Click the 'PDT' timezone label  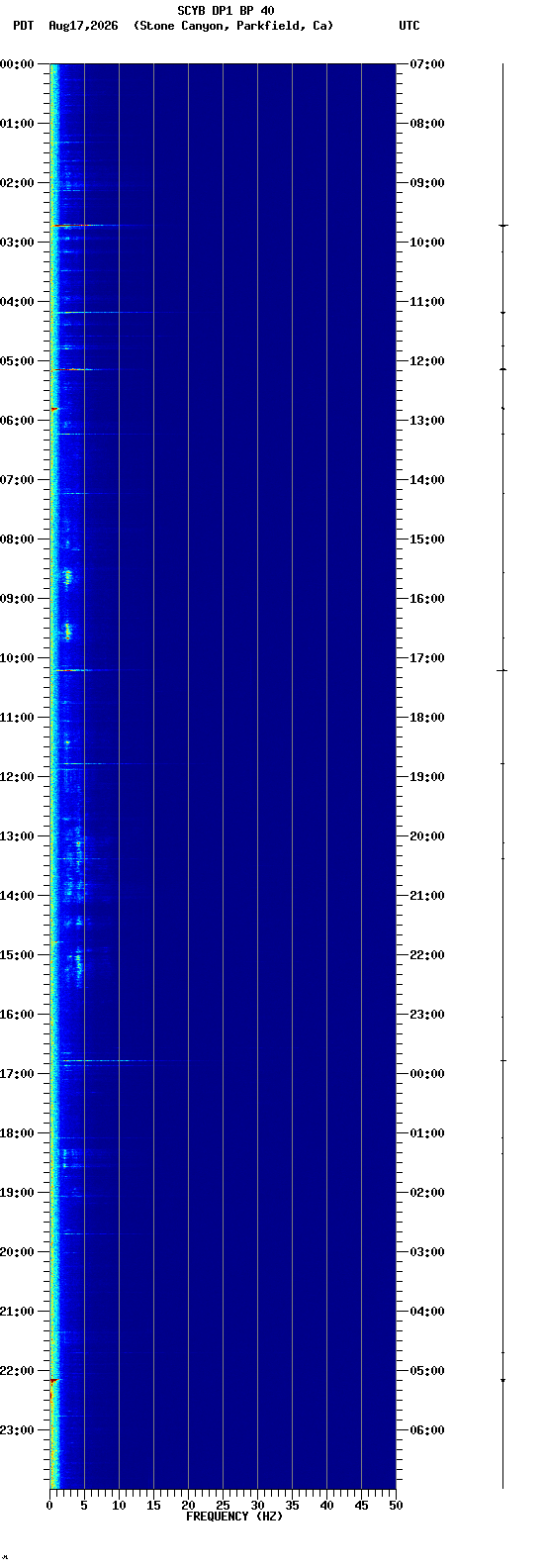click(x=24, y=26)
